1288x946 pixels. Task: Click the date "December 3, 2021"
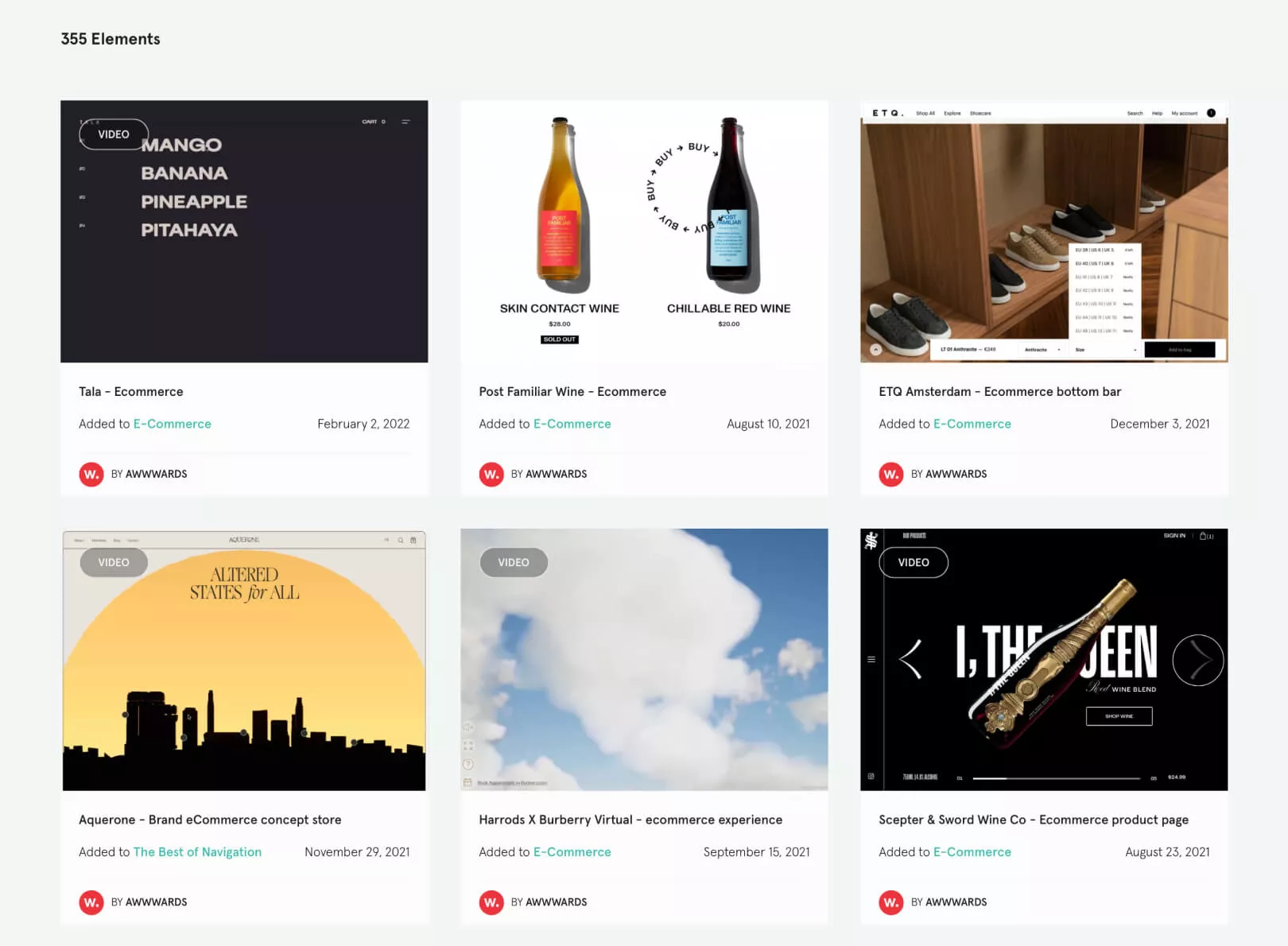coord(1160,424)
